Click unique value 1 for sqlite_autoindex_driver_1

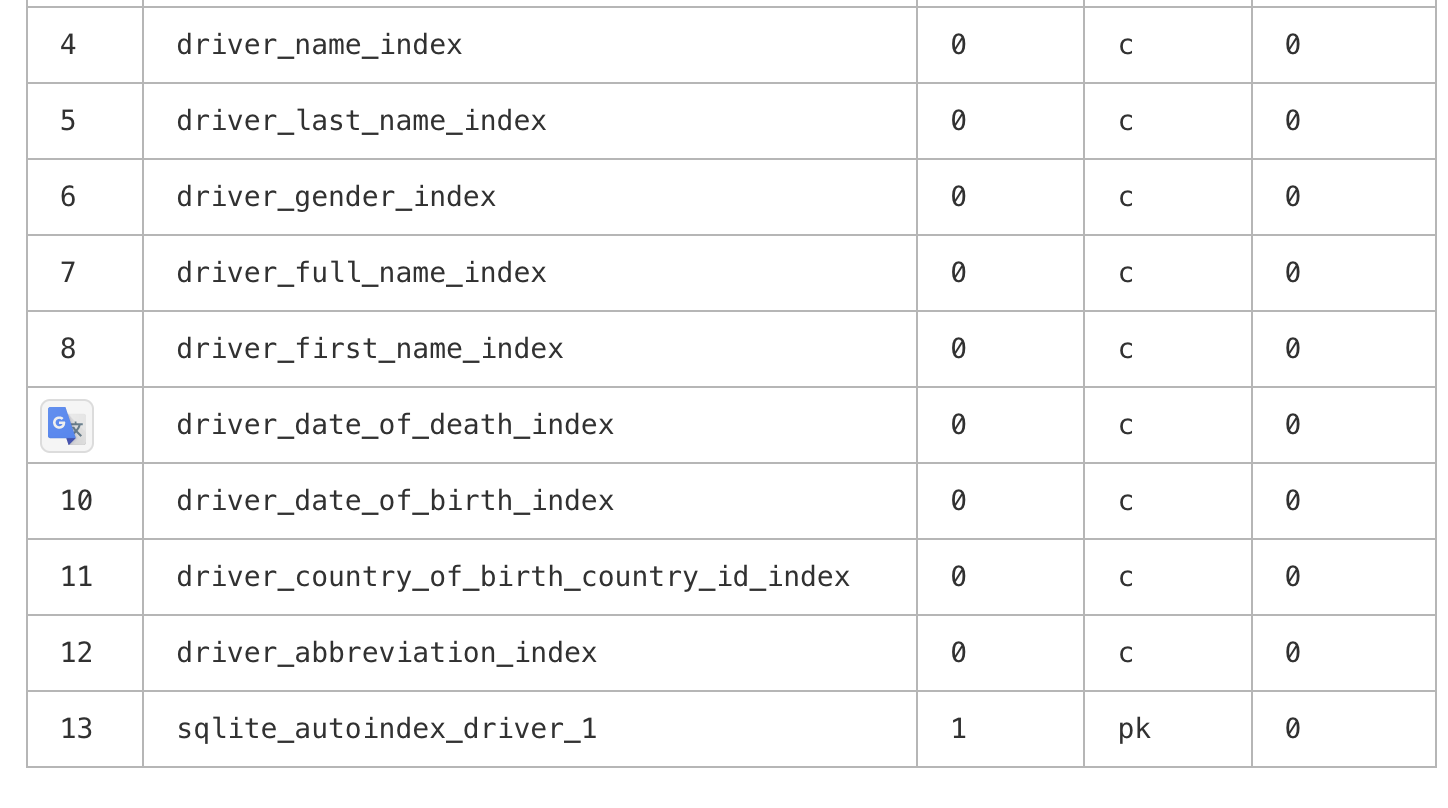tap(958, 729)
